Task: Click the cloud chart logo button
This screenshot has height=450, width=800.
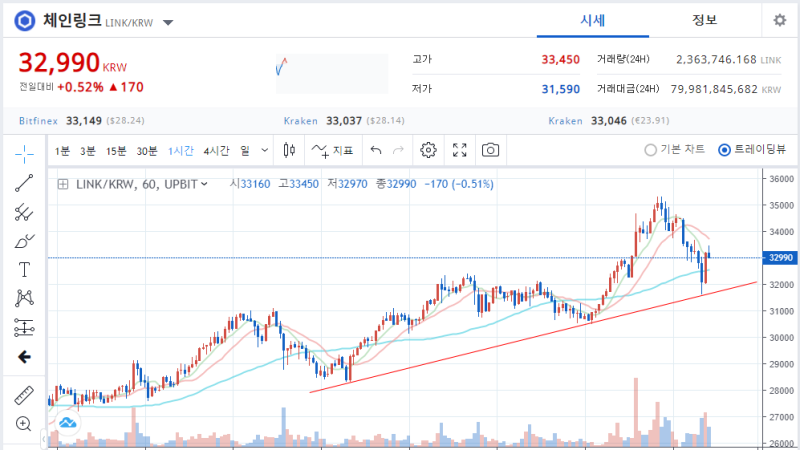Action: click(x=67, y=423)
